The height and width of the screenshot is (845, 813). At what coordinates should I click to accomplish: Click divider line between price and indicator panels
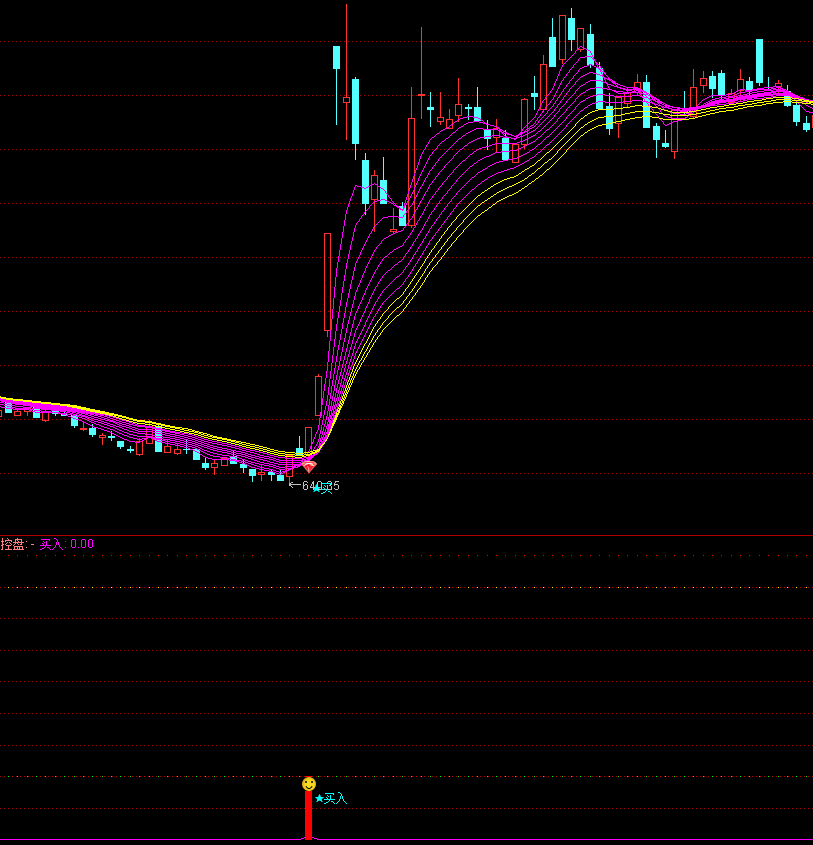[x=406, y=535]
